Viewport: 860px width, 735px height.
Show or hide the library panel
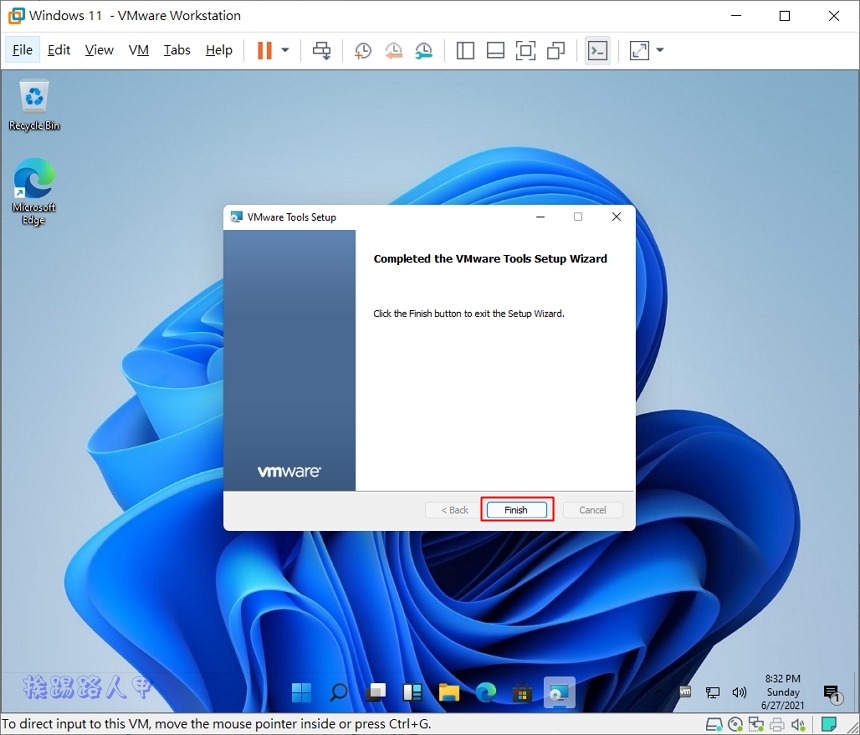[x=465, y=50]
